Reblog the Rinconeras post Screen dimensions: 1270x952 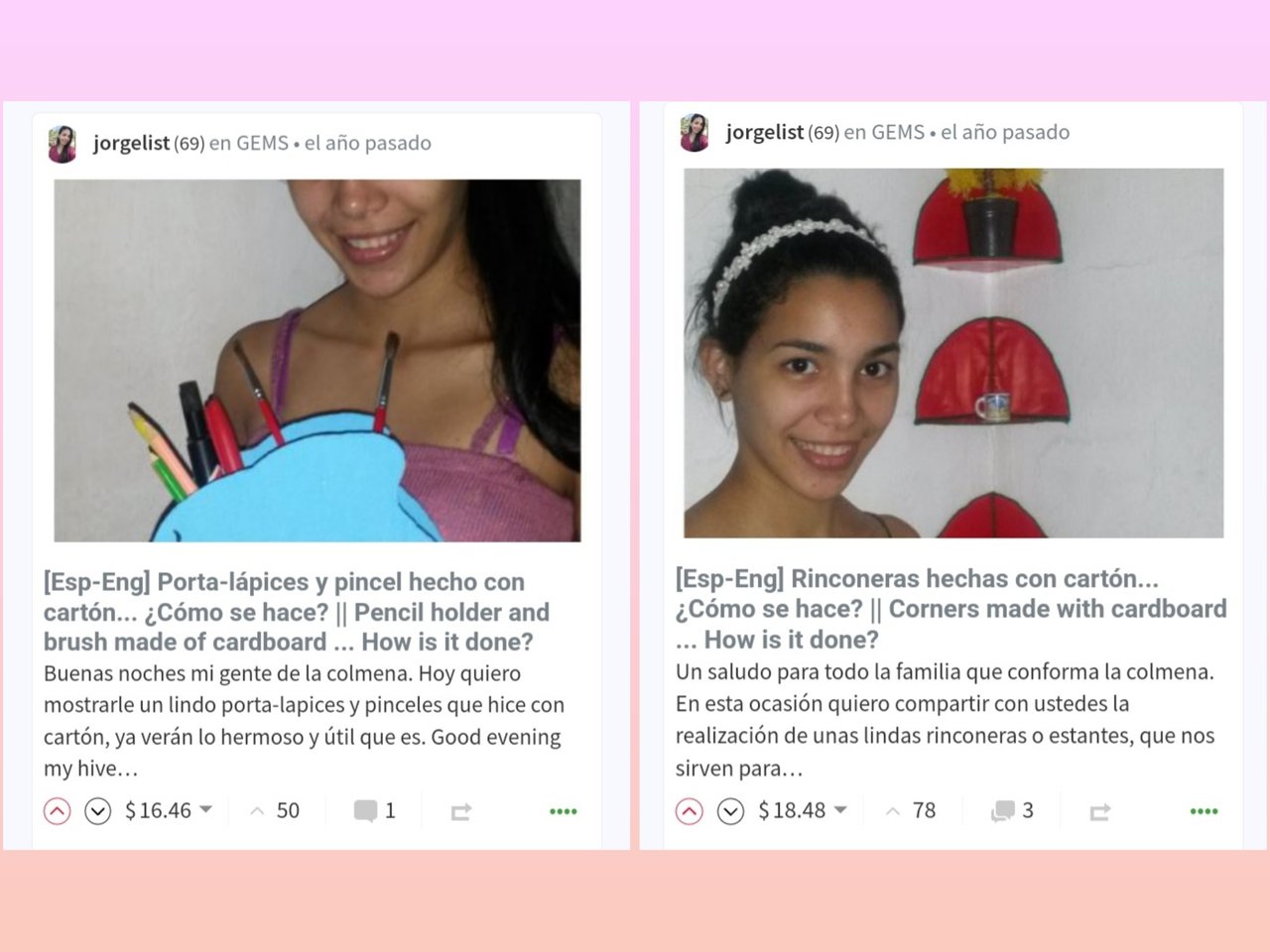click(1099, 812)
